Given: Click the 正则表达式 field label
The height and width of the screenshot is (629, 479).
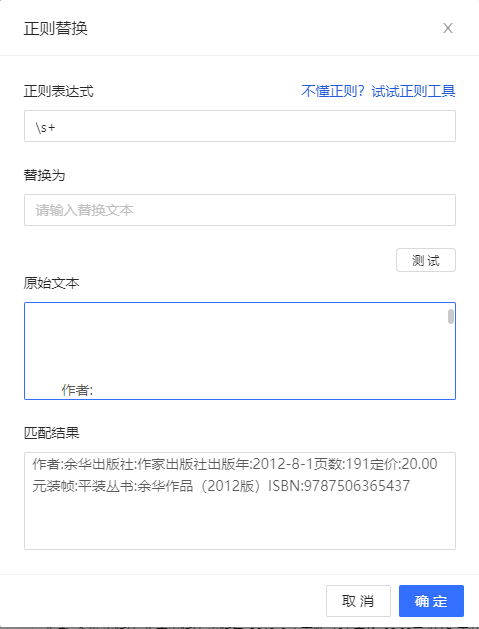Looking at the screenshot, I should 59,91.
